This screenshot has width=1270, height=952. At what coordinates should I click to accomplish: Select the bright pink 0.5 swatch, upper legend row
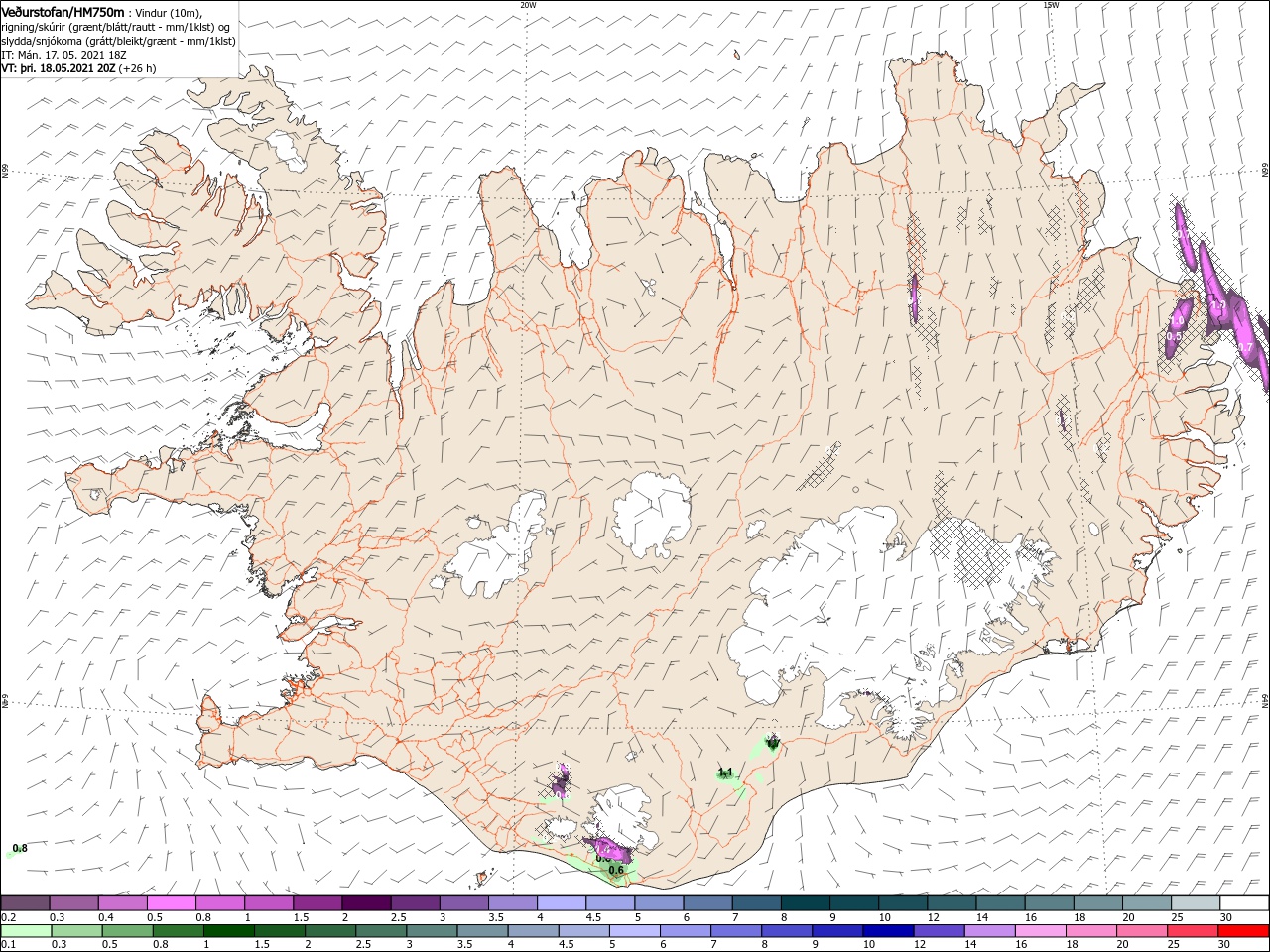[171, 902]
